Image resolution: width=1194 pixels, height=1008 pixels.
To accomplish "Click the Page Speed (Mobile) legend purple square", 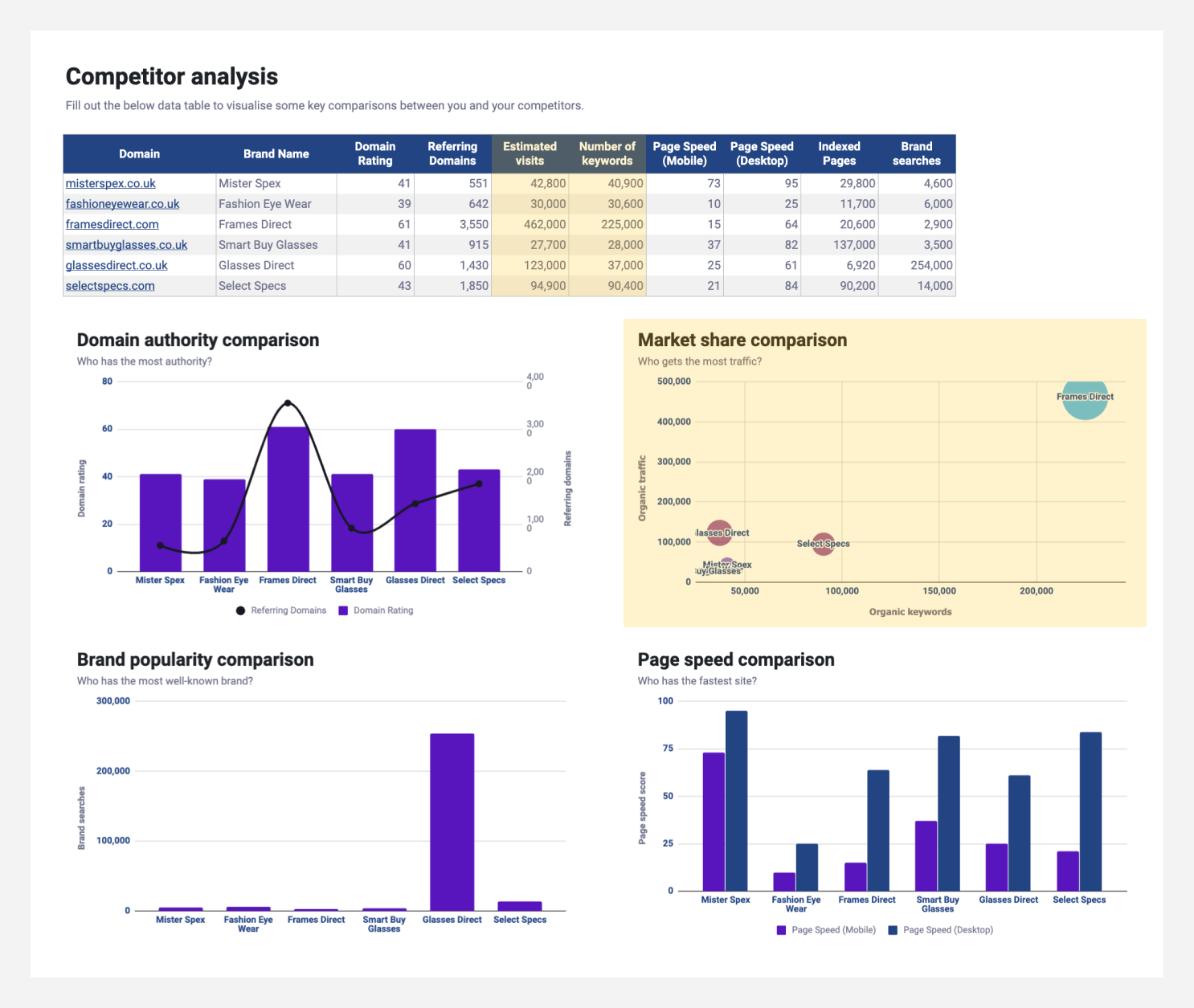I will pos(781,930).
